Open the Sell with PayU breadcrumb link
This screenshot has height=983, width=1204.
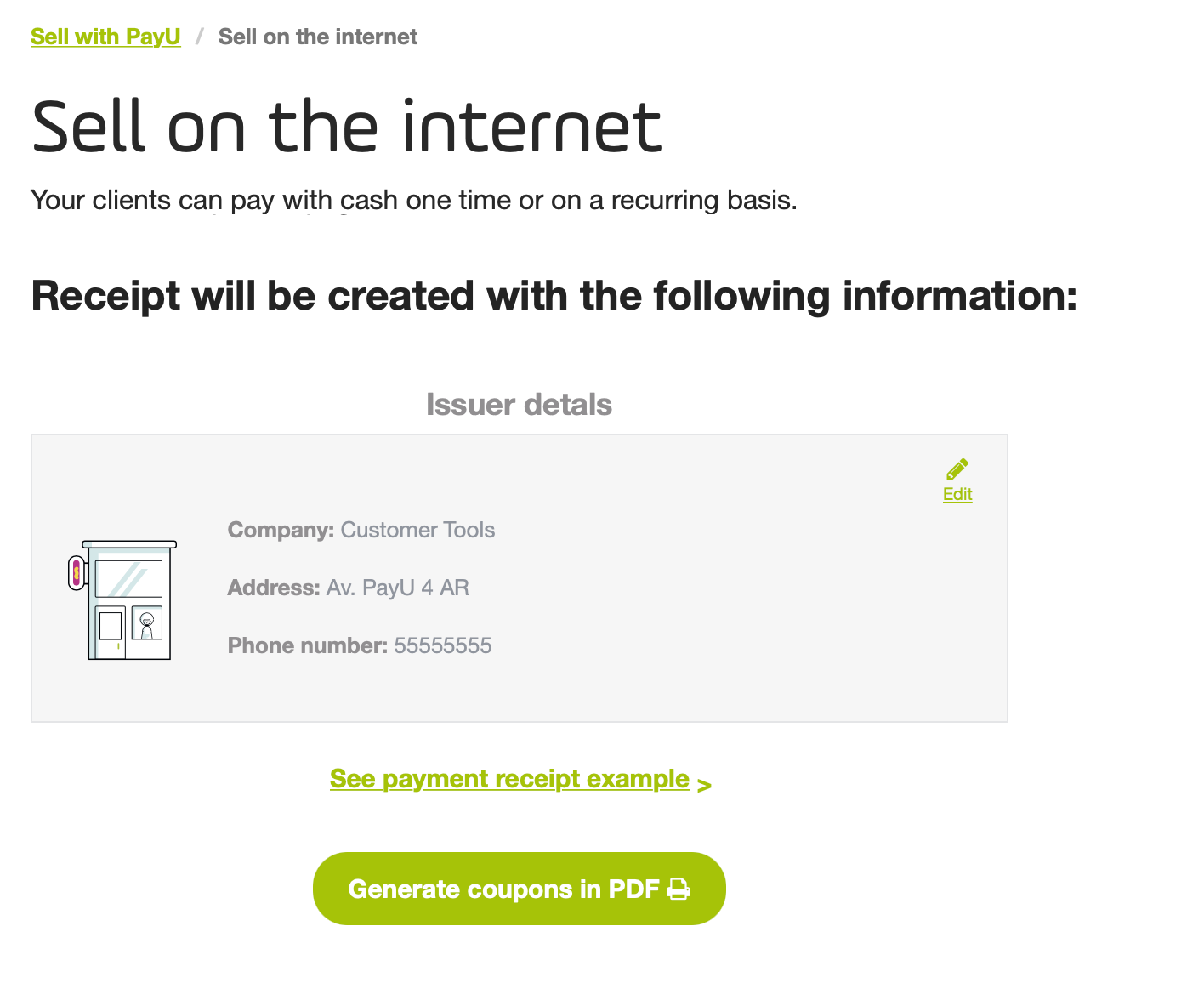tap(105, 37)
